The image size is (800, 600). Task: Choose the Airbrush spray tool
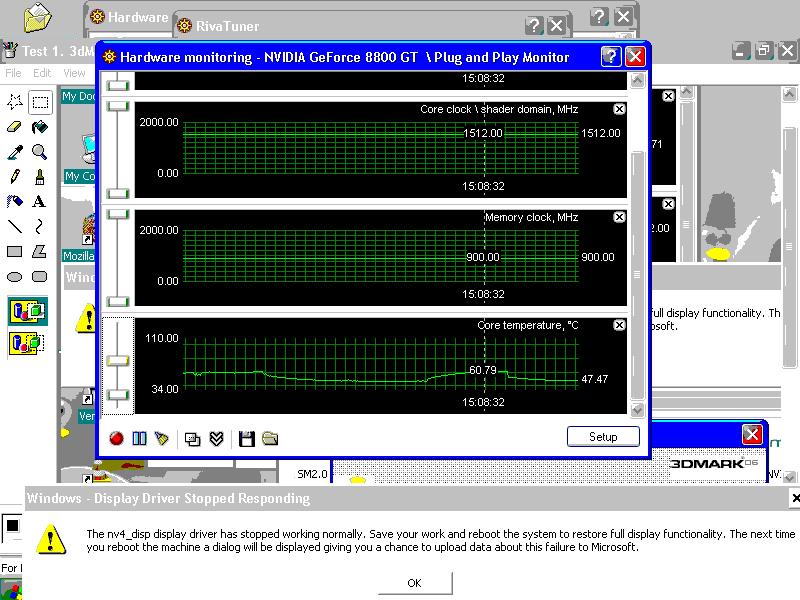click(15, 202)
